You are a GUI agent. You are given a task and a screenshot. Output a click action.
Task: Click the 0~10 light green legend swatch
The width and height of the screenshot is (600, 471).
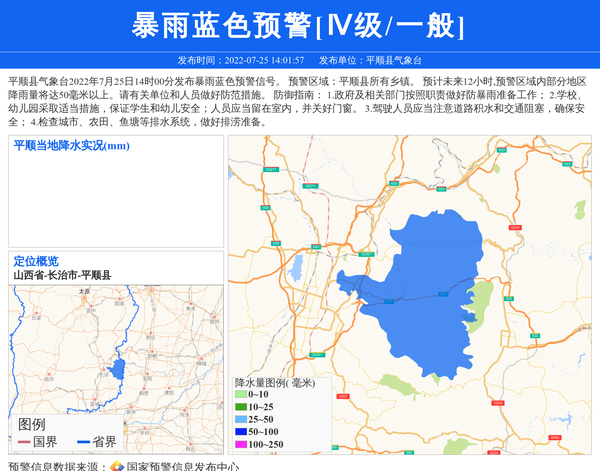(241, 395)
